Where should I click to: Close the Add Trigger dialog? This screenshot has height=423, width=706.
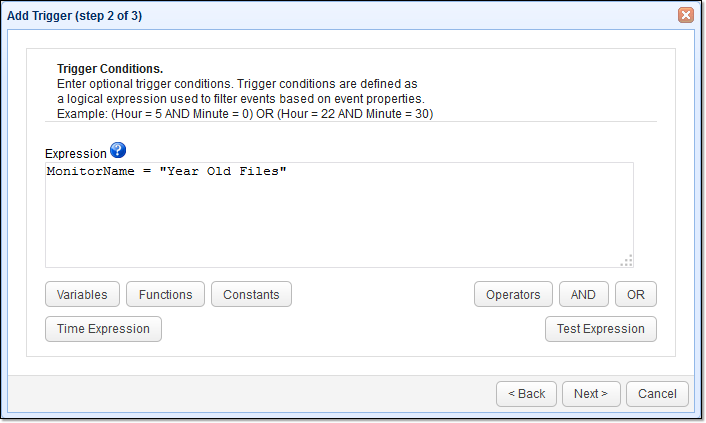click(686, 15)
